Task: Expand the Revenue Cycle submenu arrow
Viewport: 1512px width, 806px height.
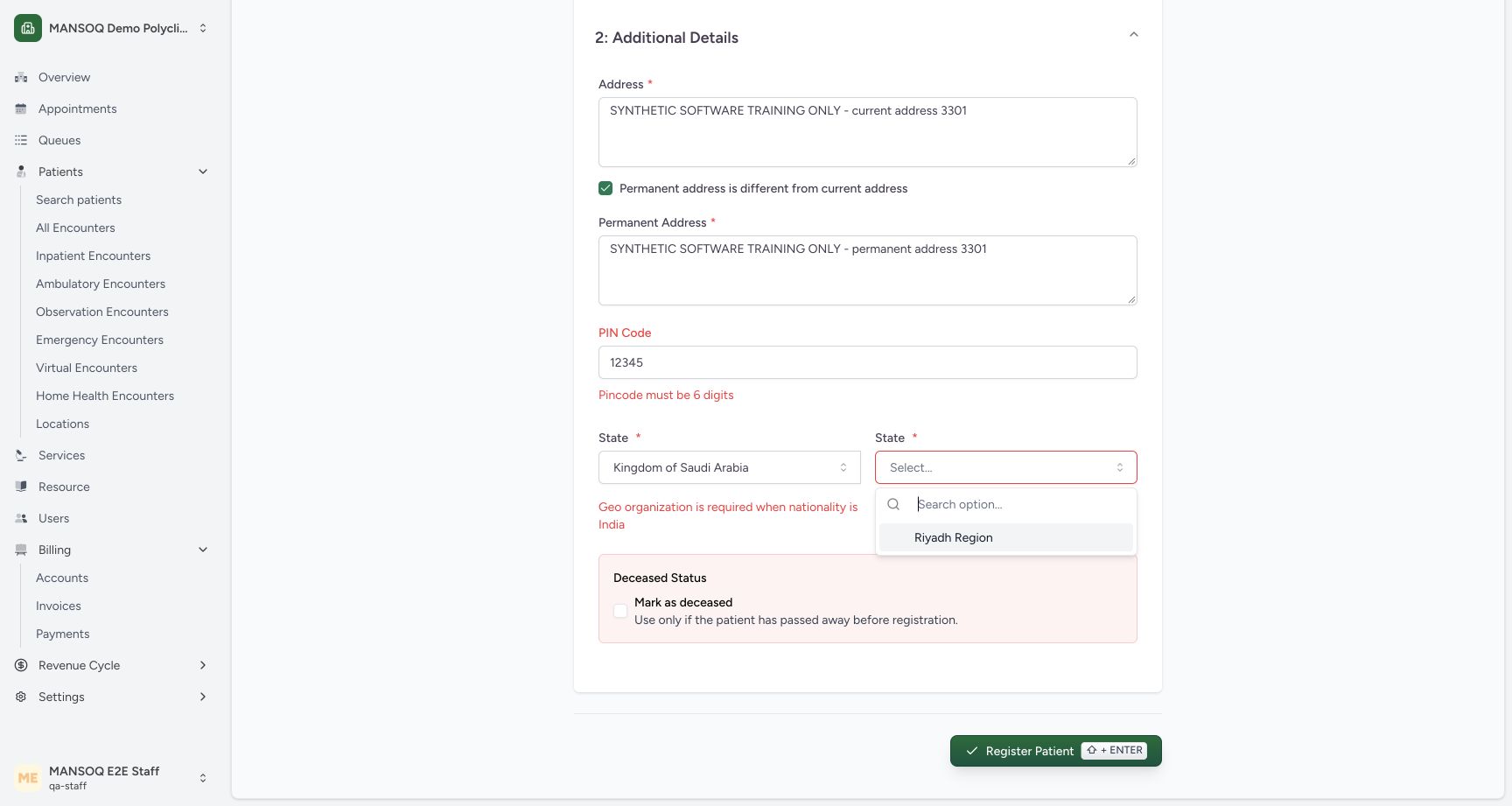Action: click(203, 665)
